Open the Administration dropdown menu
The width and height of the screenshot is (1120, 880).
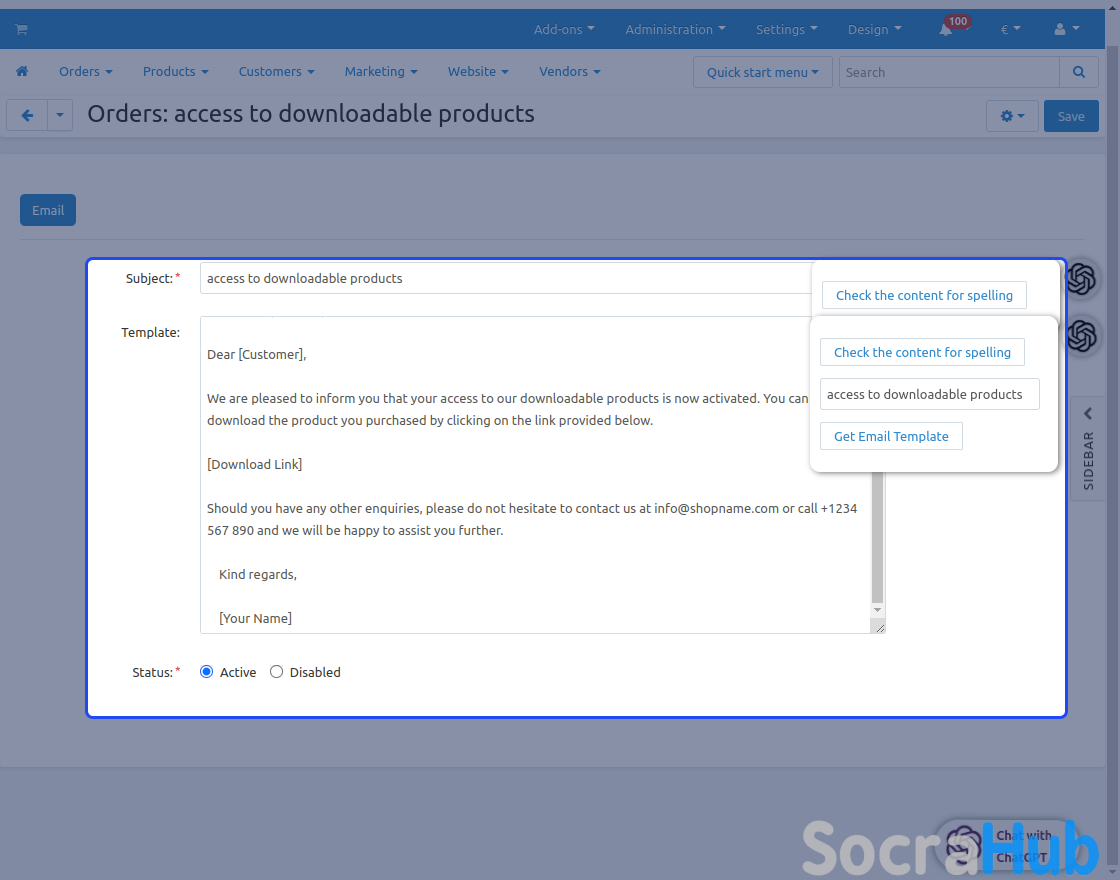pyautogui.click(x=675, y=29)
